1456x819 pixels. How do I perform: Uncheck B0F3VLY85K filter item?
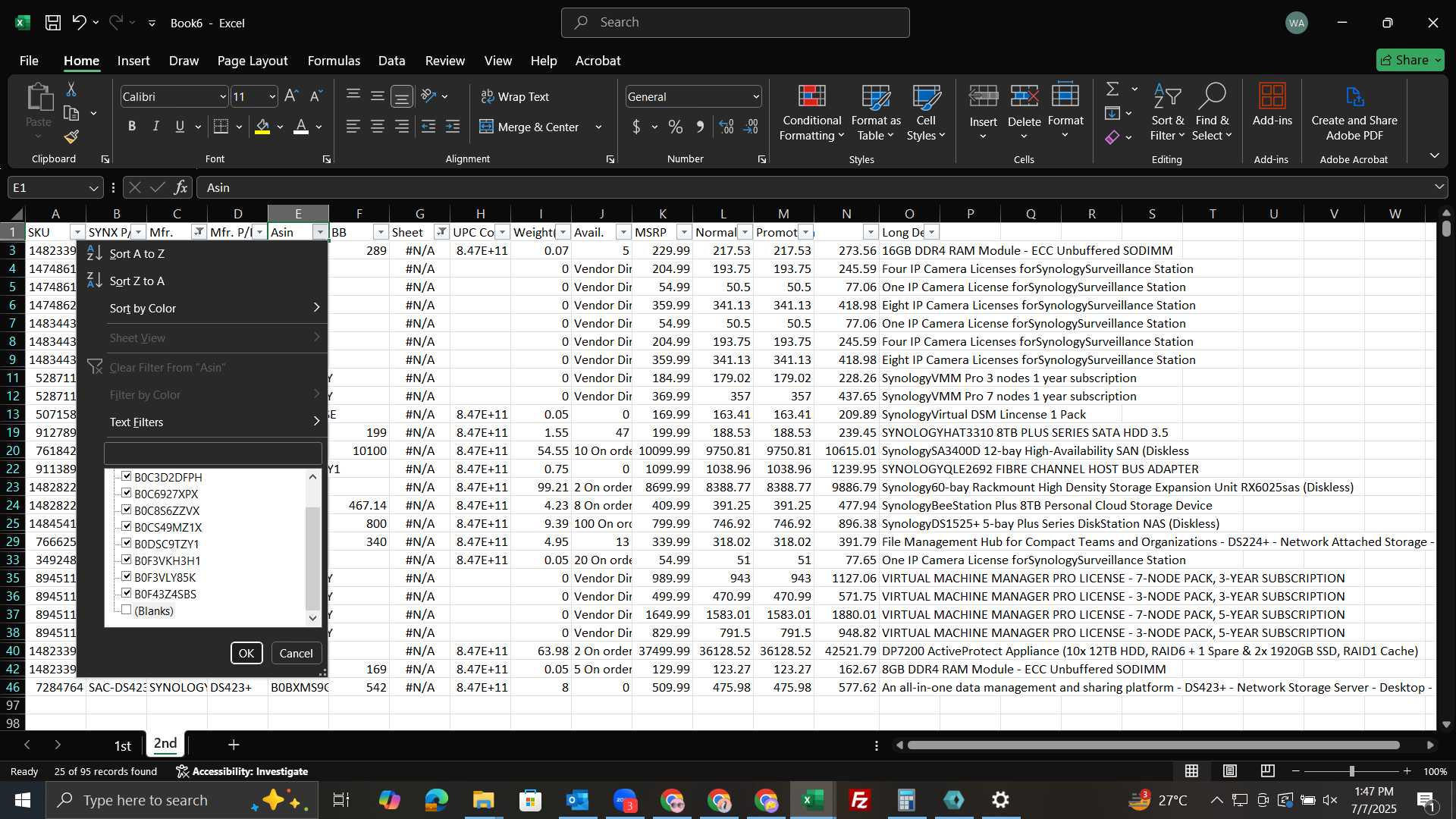[127, 576]
